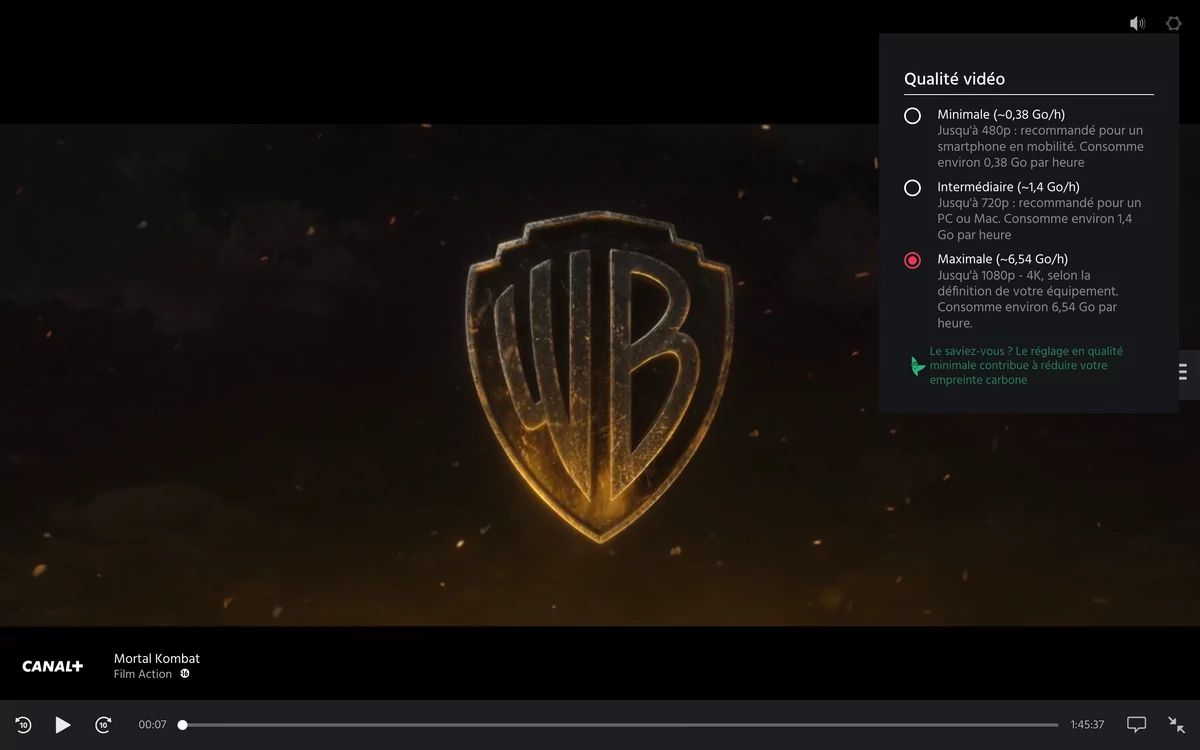The width and height of the screenshot is (1200, 750).
Task: Click the Film Action genre label
Action: 143,674
